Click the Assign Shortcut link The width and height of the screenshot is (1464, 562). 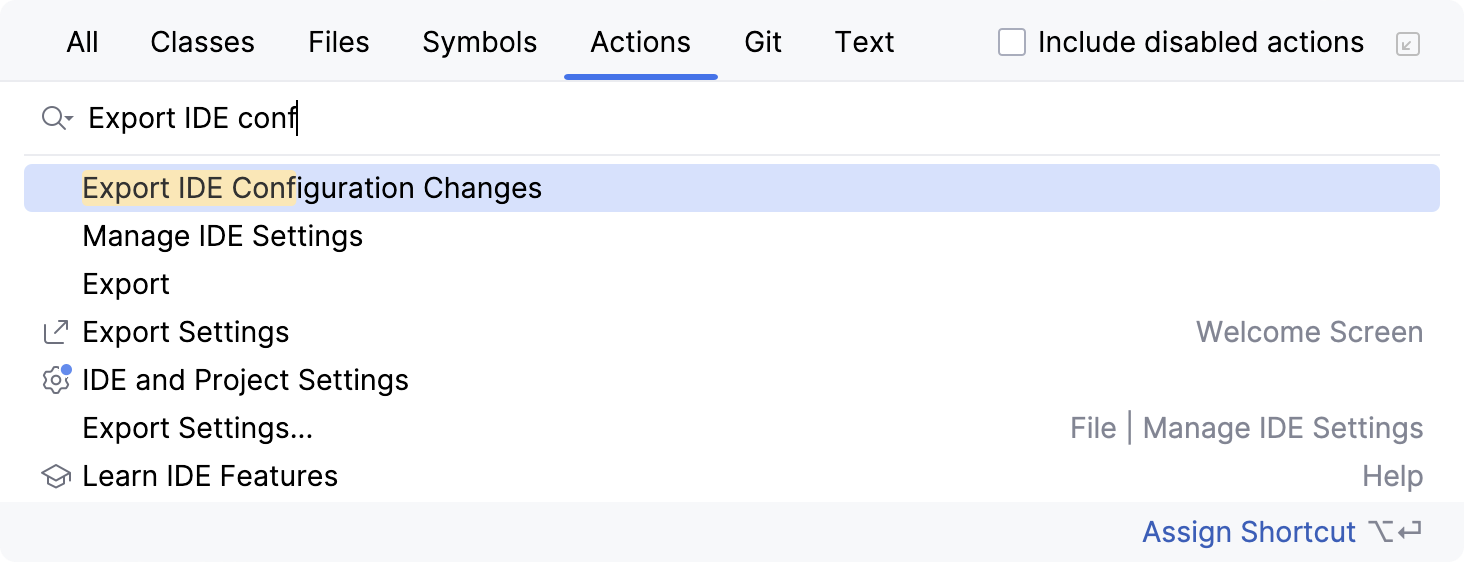tap(1248, 532)
